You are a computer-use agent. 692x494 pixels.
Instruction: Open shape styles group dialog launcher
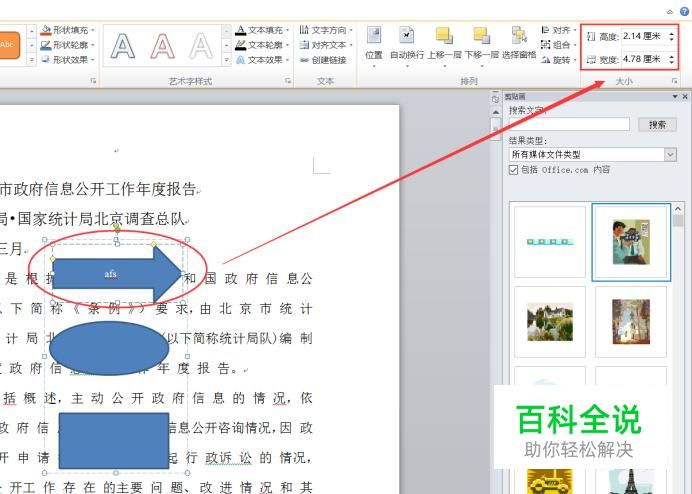pos(93,81)
